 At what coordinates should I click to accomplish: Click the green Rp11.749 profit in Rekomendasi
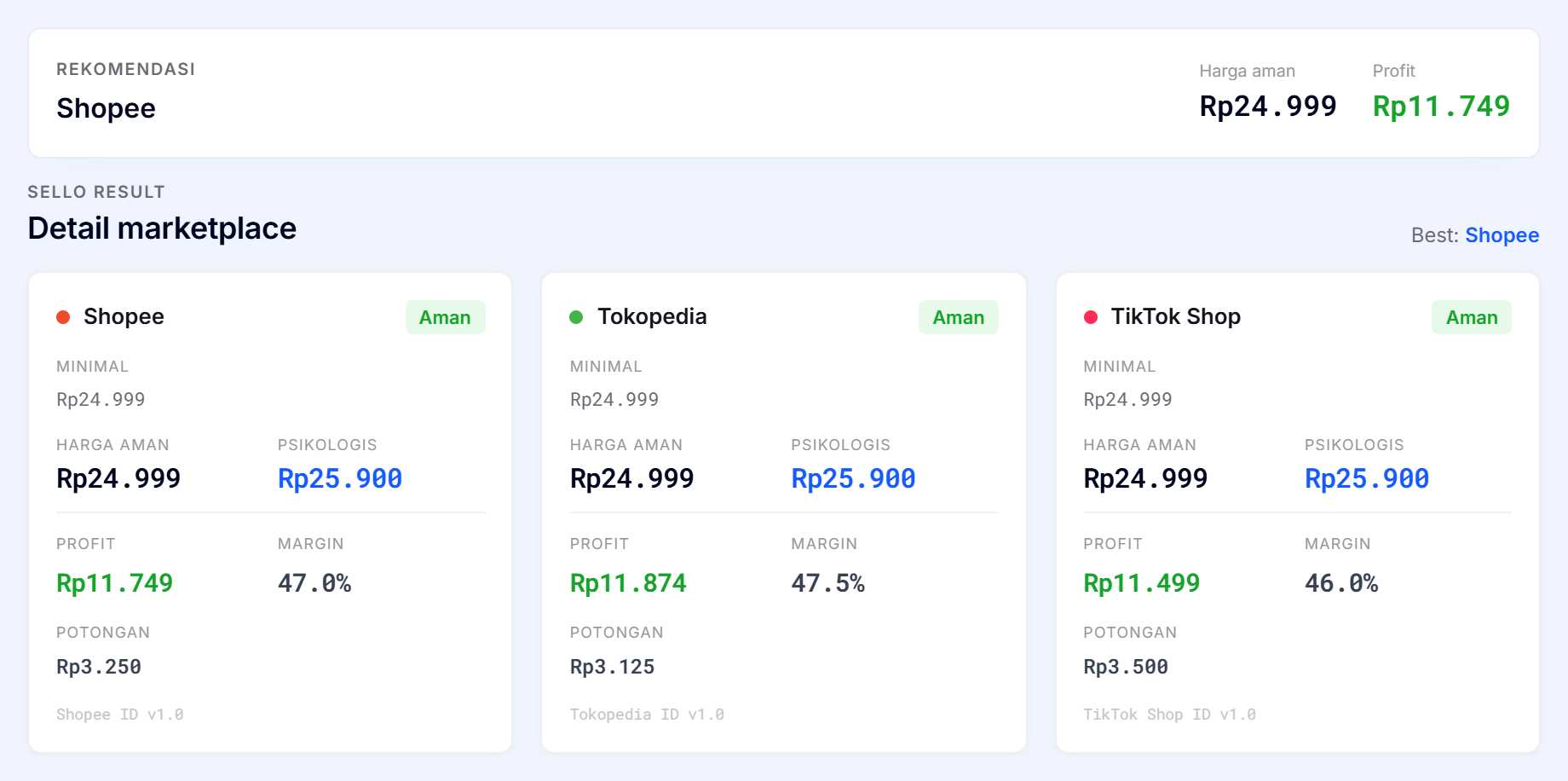click(x=1441, y=107)
